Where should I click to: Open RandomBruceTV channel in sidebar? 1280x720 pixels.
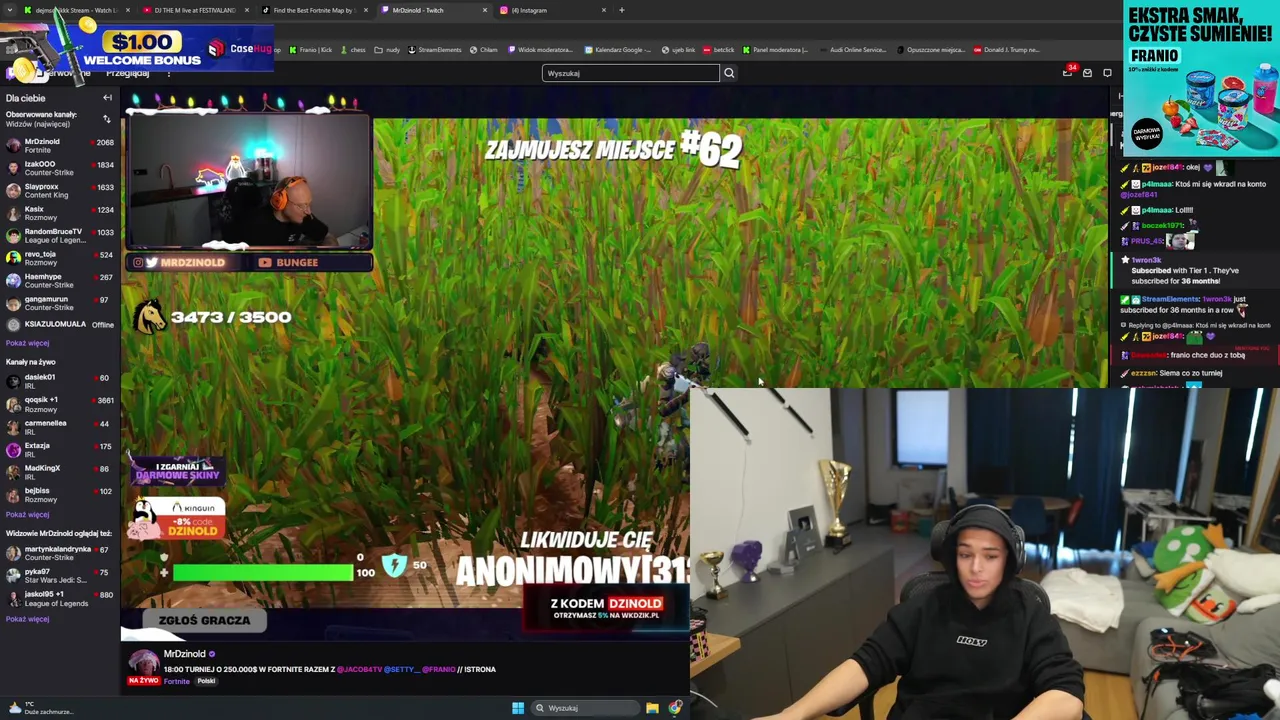[59, 236]
